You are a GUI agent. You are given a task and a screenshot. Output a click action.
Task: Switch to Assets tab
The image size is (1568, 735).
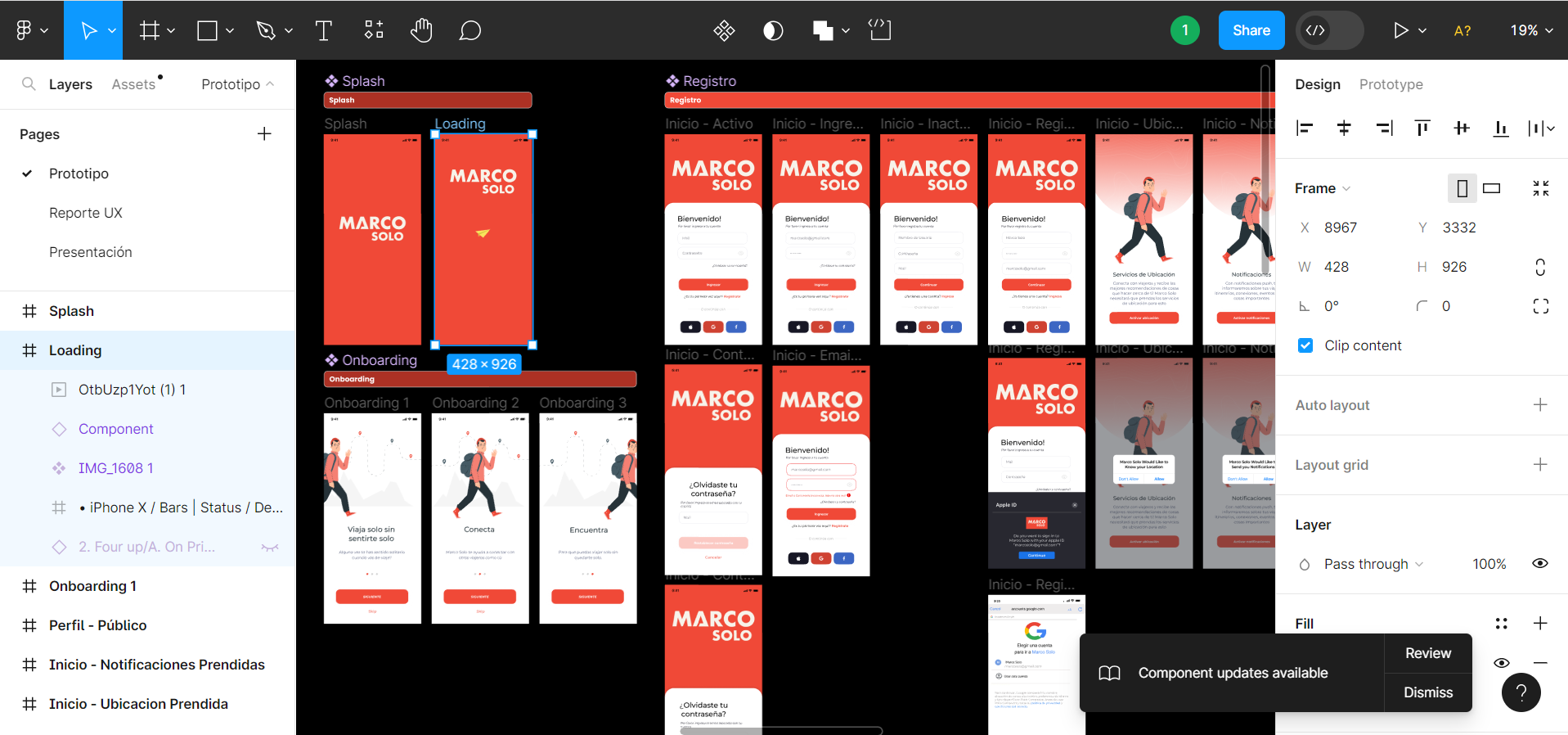[133, 84]
